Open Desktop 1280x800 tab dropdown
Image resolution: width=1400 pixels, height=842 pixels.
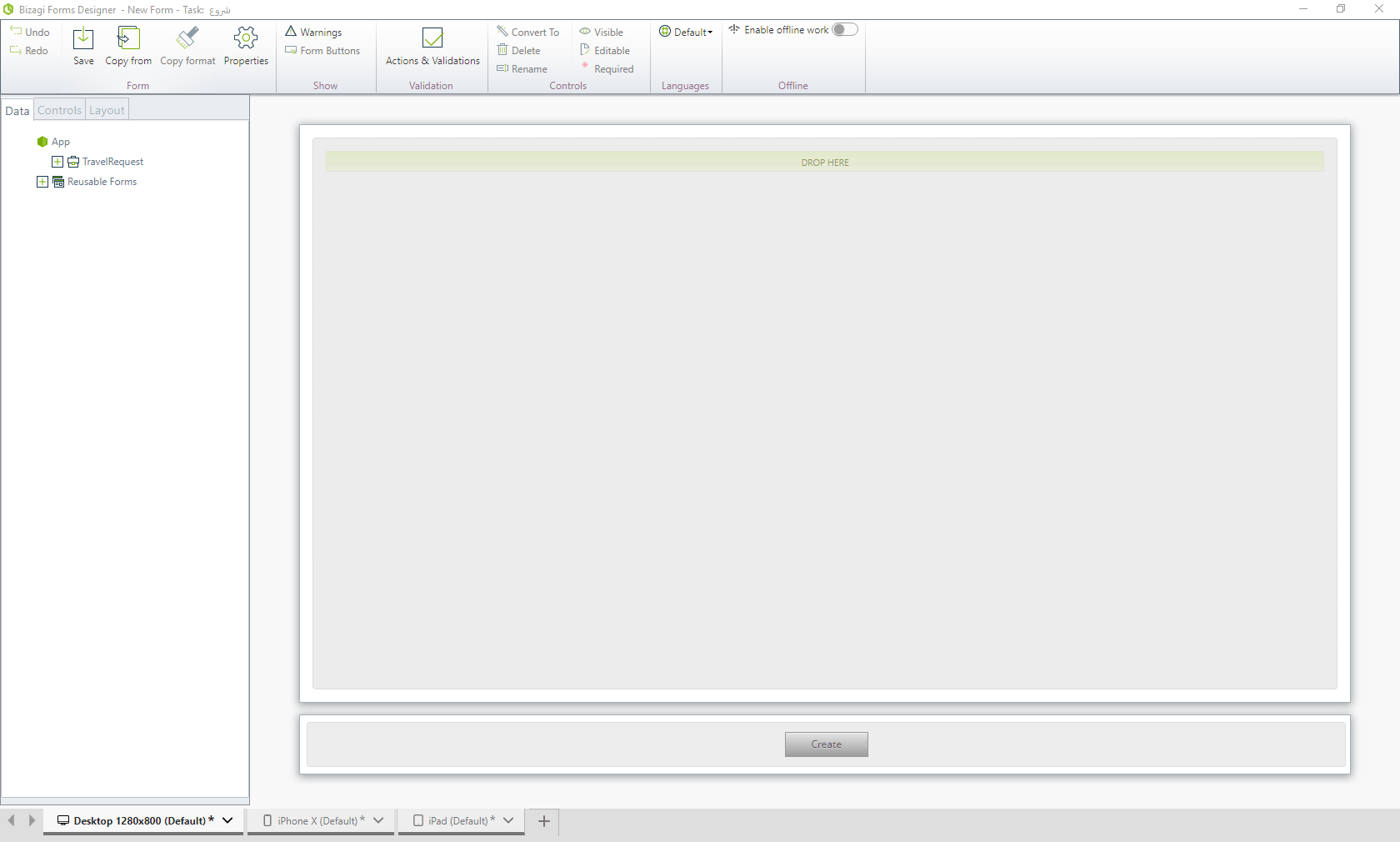227,820
